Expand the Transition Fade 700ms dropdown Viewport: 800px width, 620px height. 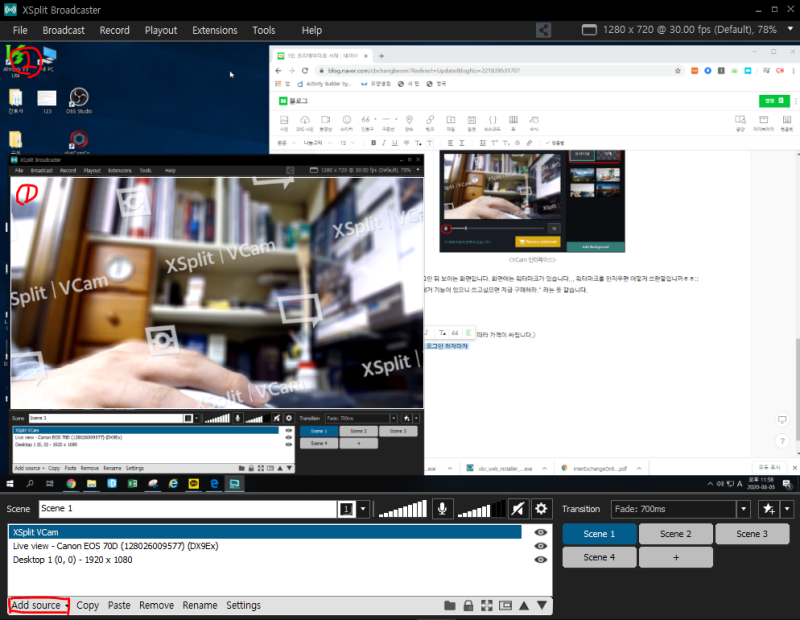[x=743, y=509]
